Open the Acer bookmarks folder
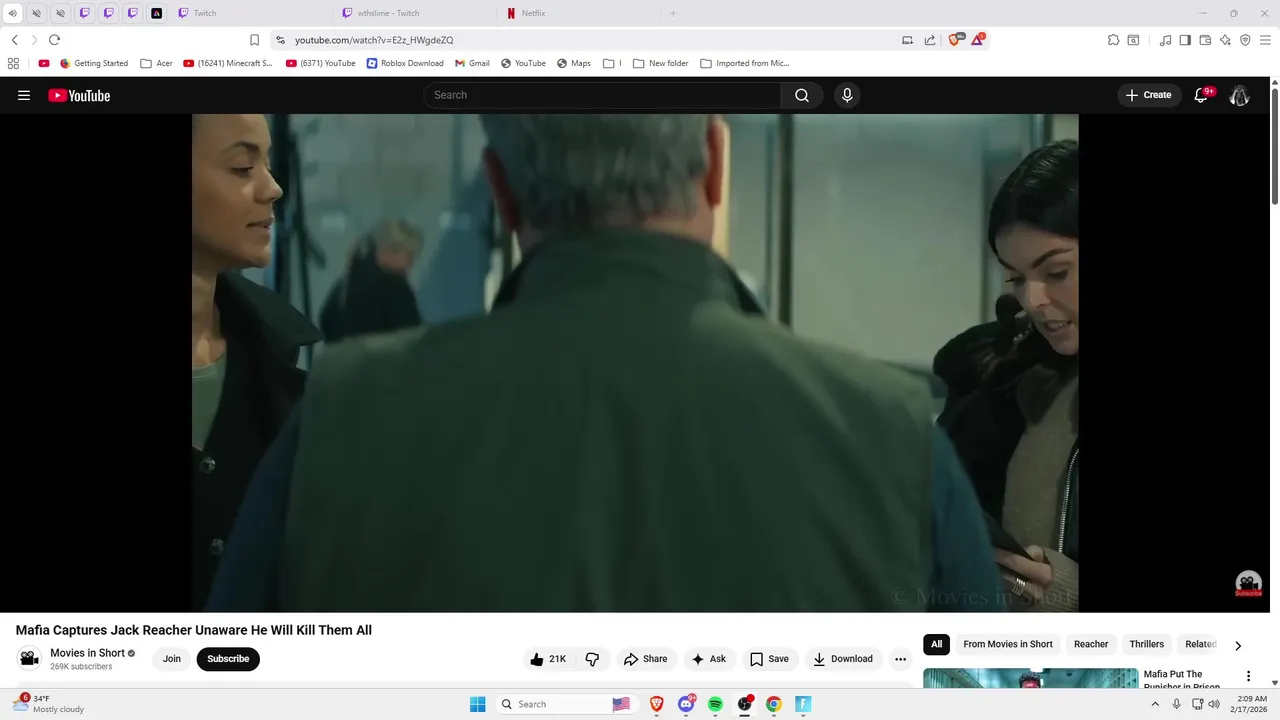Image resolution: width=1280 pixels, height=720 pixels. 156,63
